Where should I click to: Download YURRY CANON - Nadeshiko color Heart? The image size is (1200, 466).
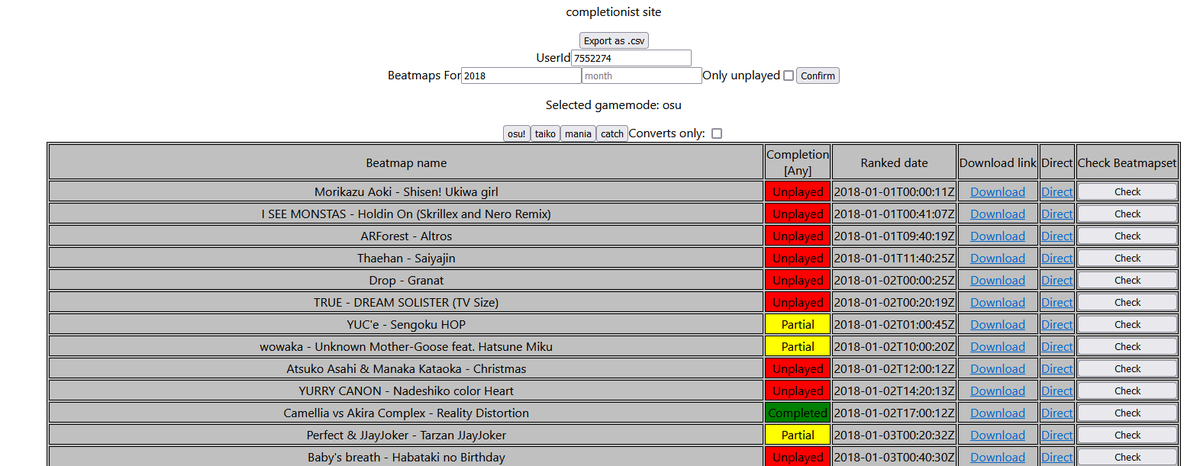point(997,391)
